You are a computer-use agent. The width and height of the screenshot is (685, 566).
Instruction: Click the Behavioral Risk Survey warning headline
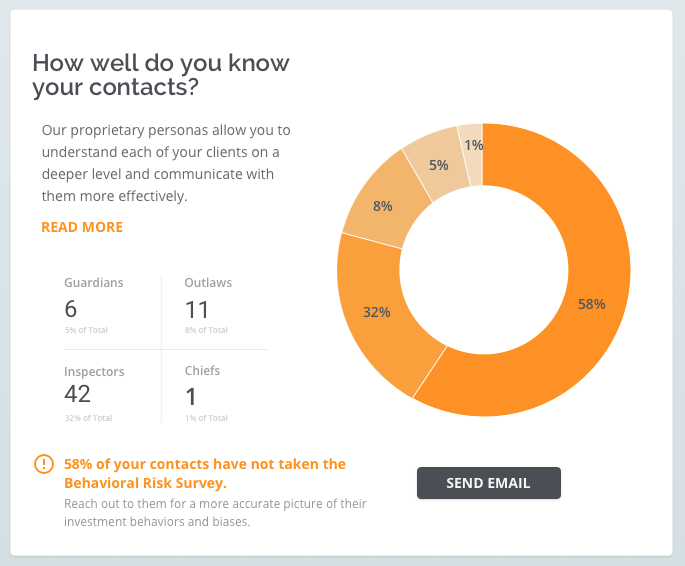pyautogui.click(x=204, y=472)
